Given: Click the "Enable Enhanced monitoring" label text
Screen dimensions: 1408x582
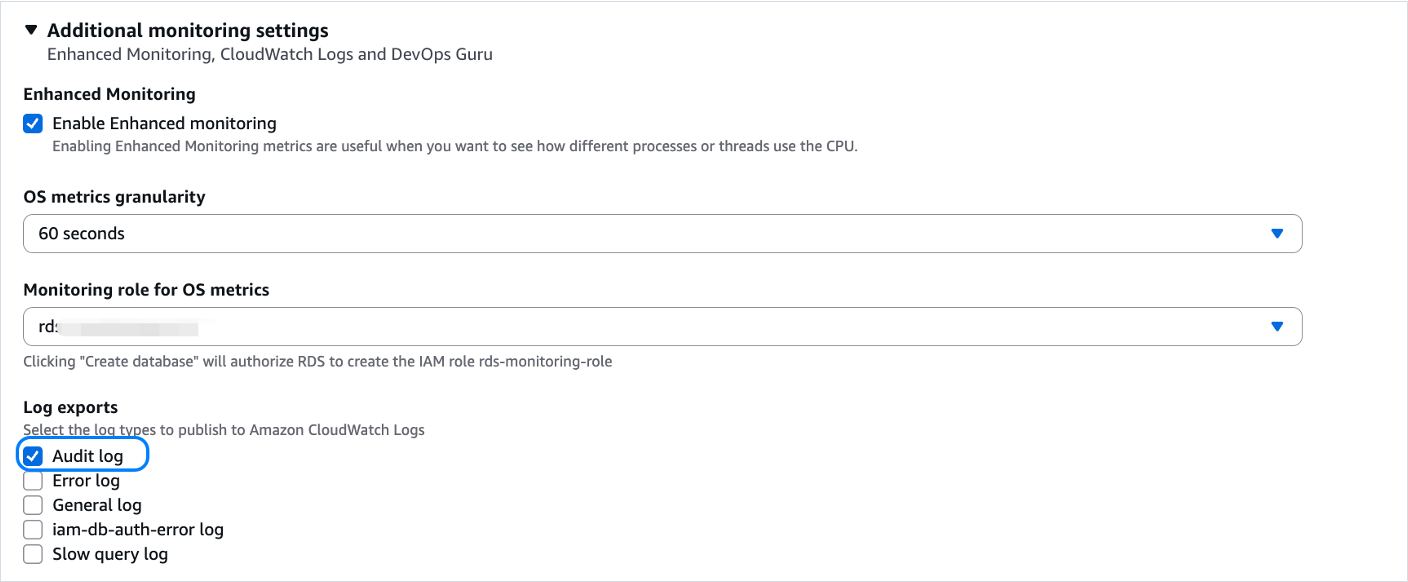Looking at the screenshot, I should 164,124.
